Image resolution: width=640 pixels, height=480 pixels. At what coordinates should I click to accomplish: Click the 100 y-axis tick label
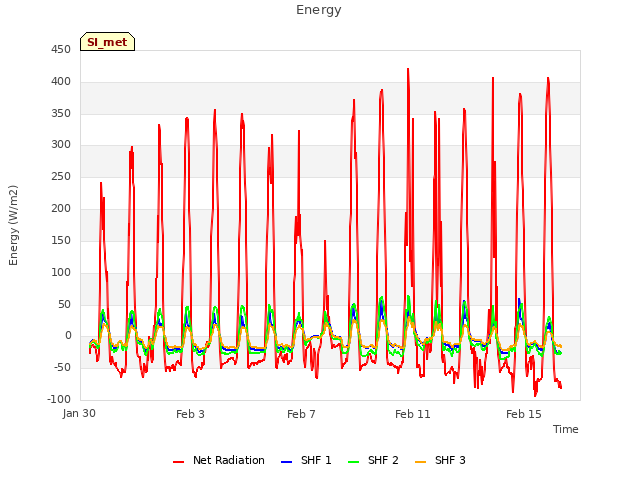pyautogui.click(x=61, y=272)
